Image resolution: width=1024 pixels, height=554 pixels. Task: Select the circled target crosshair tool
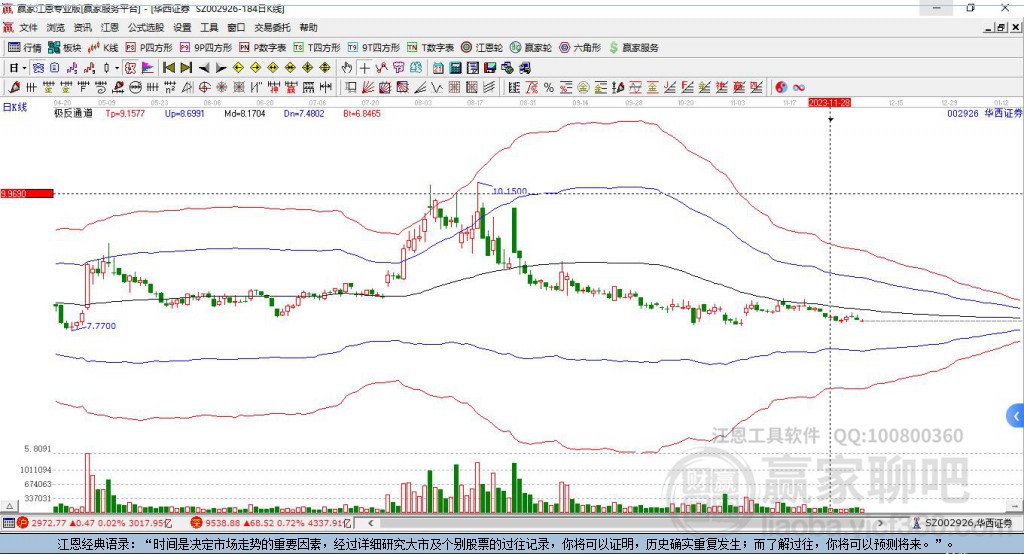pyautogui.click(x=204, y=88)
